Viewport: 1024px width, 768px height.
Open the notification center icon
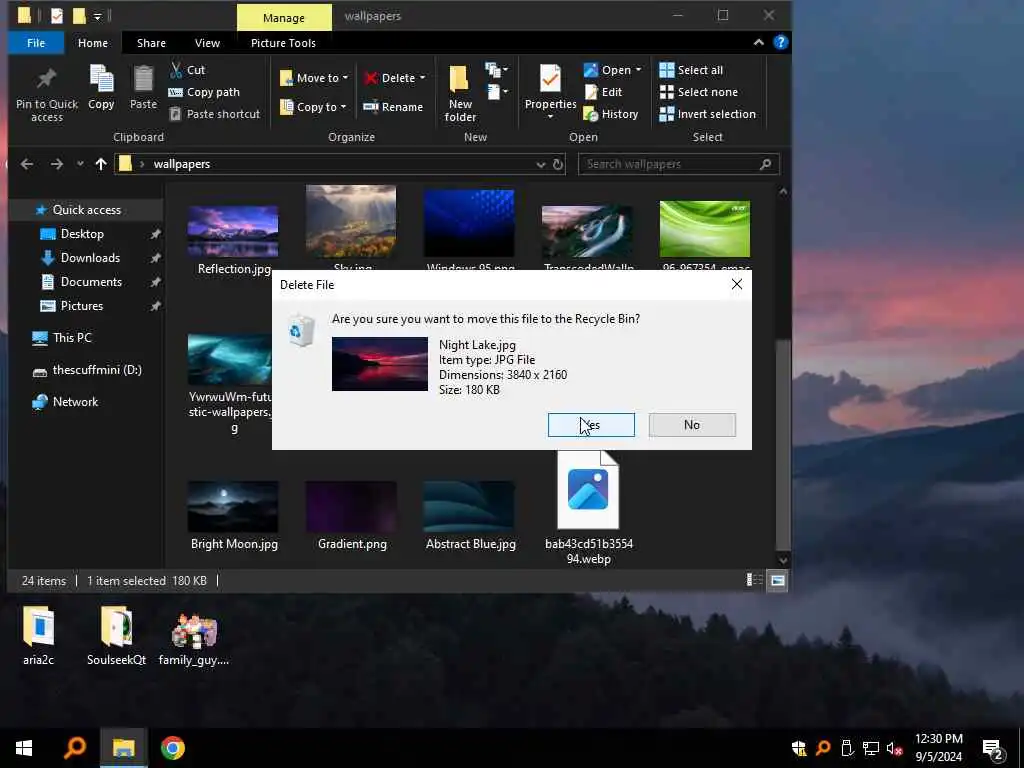tap(993, 749)
